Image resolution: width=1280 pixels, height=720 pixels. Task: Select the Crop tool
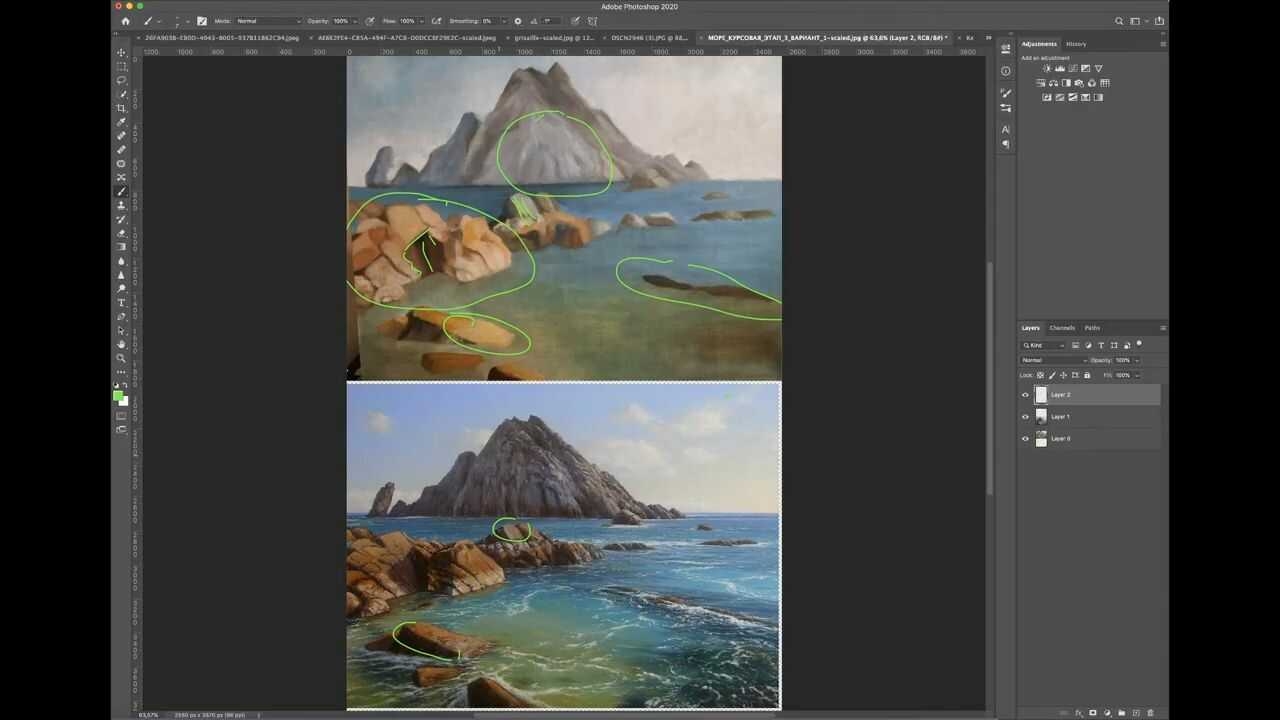tap(122, 108)
